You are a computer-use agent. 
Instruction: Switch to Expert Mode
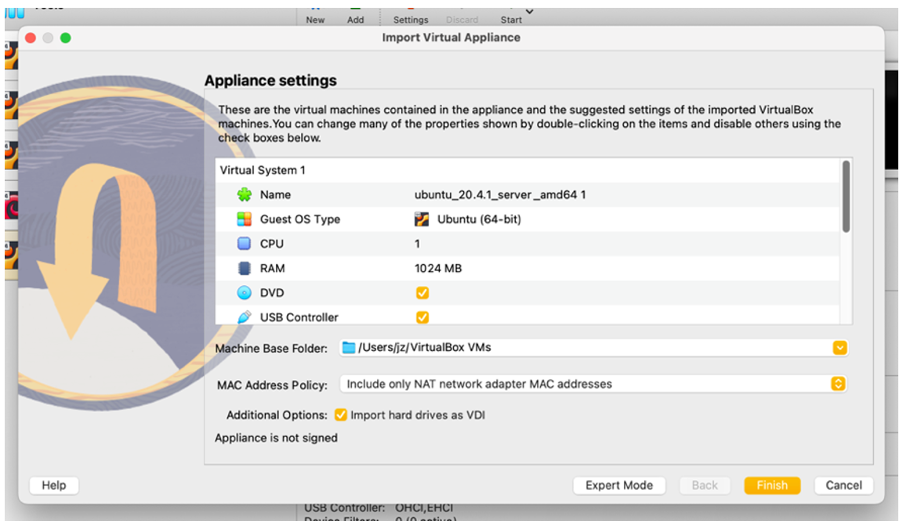619,485
